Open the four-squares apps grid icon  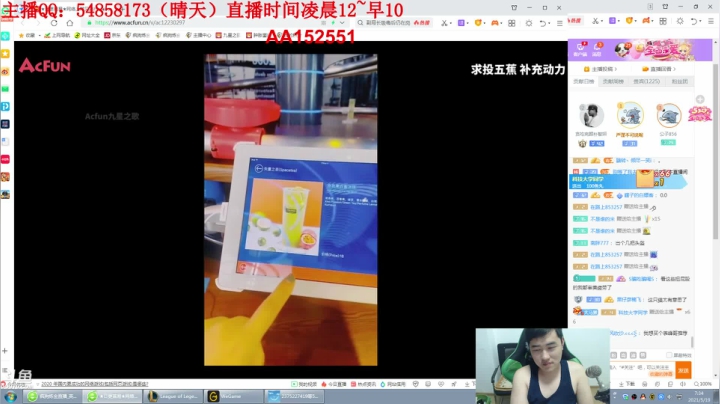click(x=512, y=23)
